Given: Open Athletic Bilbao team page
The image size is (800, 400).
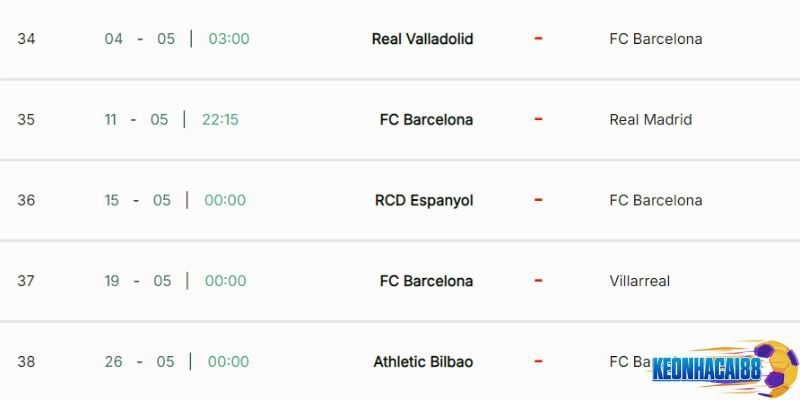Looking at the screenshot, I should [423, 362].
